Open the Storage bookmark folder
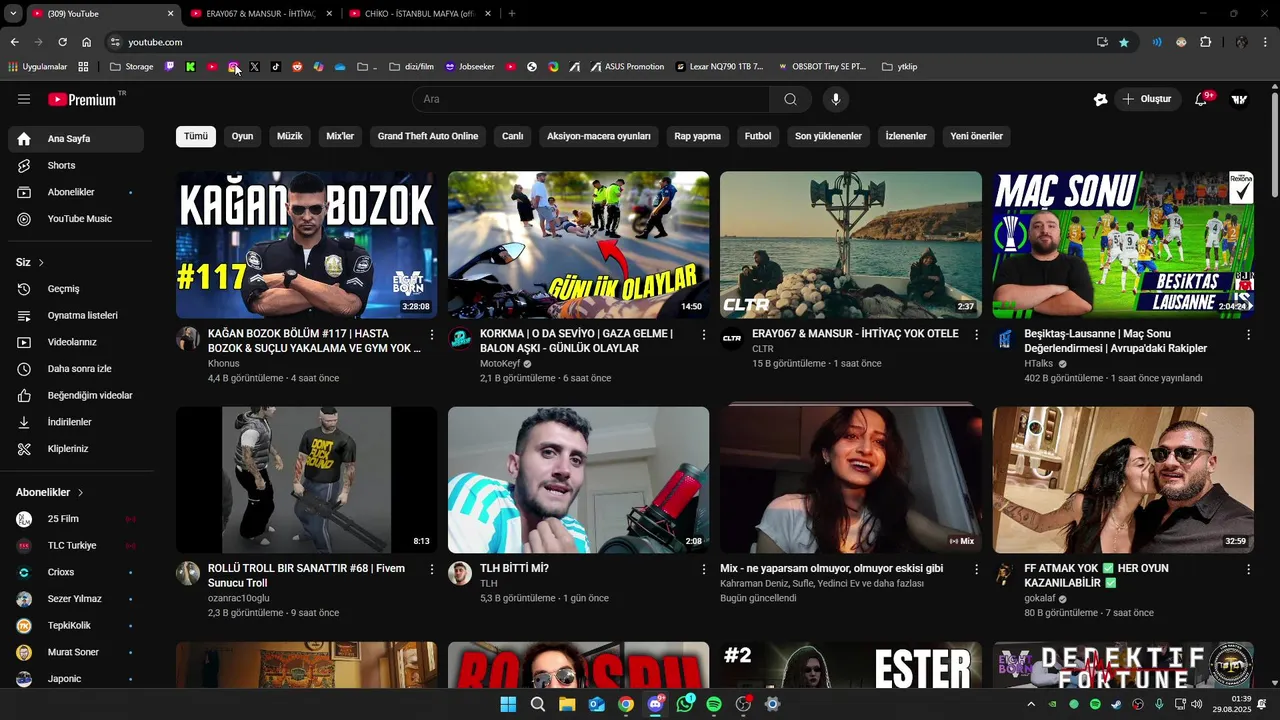This screenshot has height=720, width=1280. (131, 67)
